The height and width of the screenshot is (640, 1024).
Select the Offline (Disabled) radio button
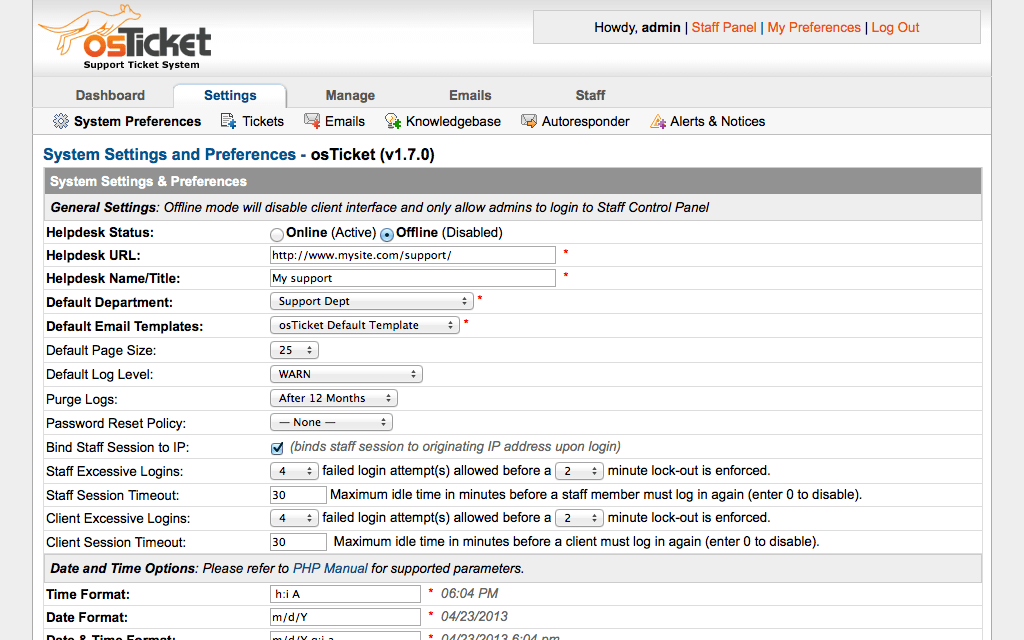coord(387,233)
